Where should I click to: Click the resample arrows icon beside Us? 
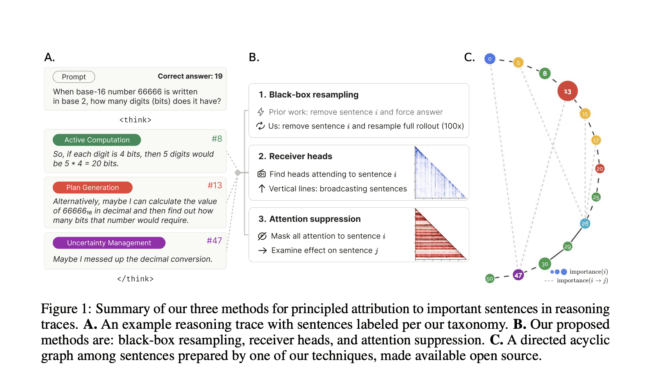[260, 126]
